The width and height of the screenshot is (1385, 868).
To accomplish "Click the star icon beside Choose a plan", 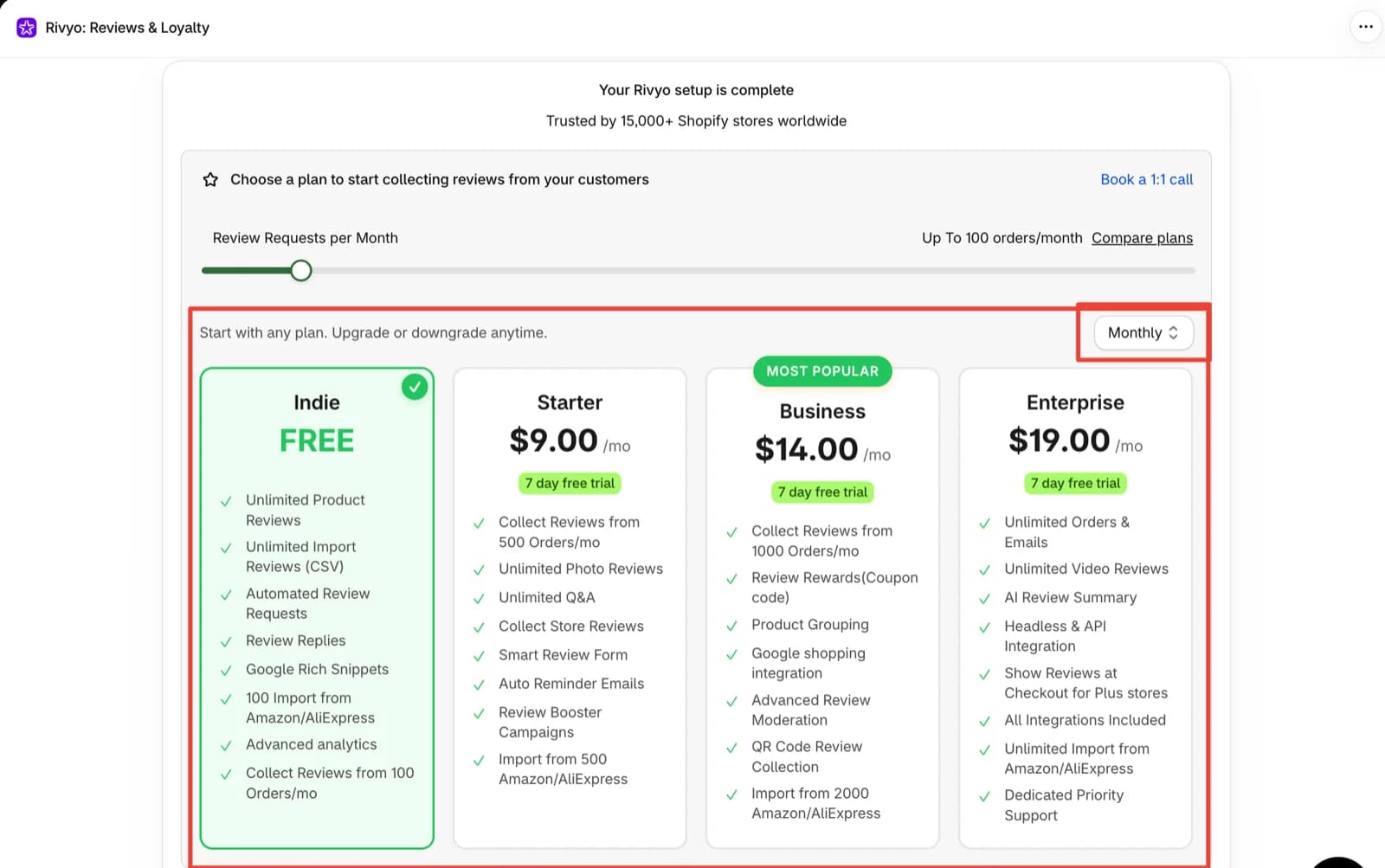I will pos(210,180).
